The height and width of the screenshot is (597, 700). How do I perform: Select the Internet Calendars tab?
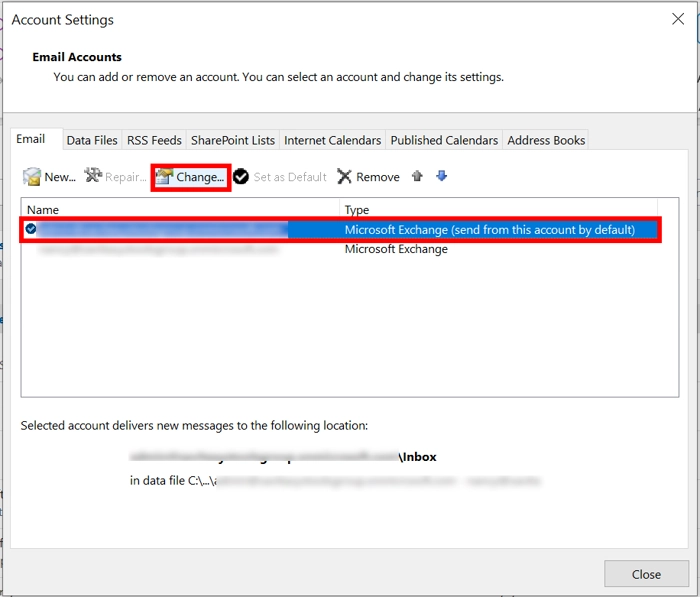[332, 141]
